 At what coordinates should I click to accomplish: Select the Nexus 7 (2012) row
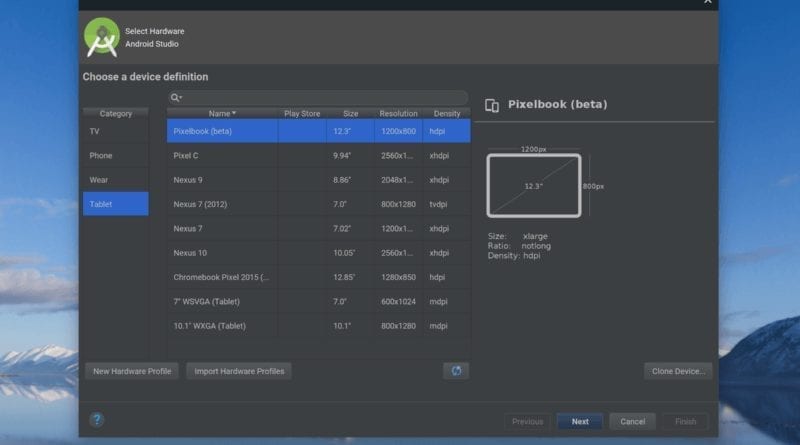(318, 204)
